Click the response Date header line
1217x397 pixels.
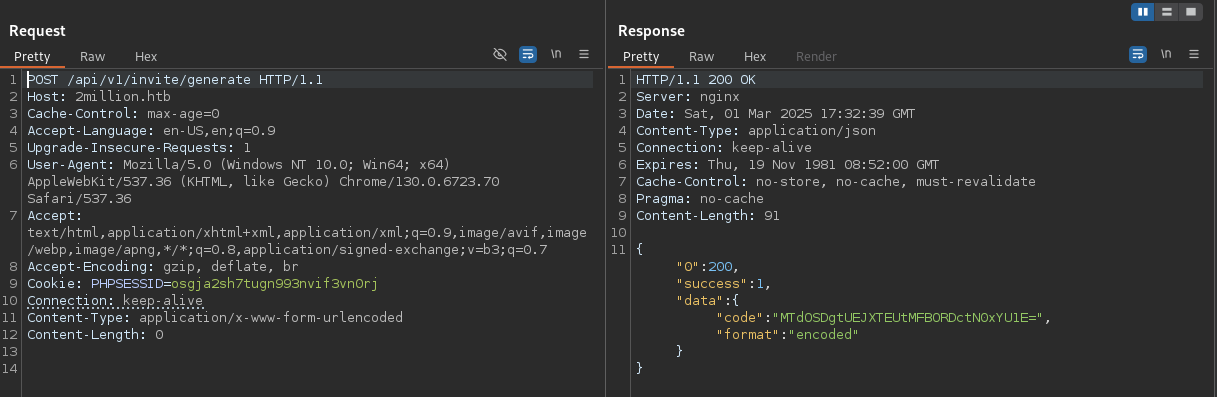coord(776,113)
